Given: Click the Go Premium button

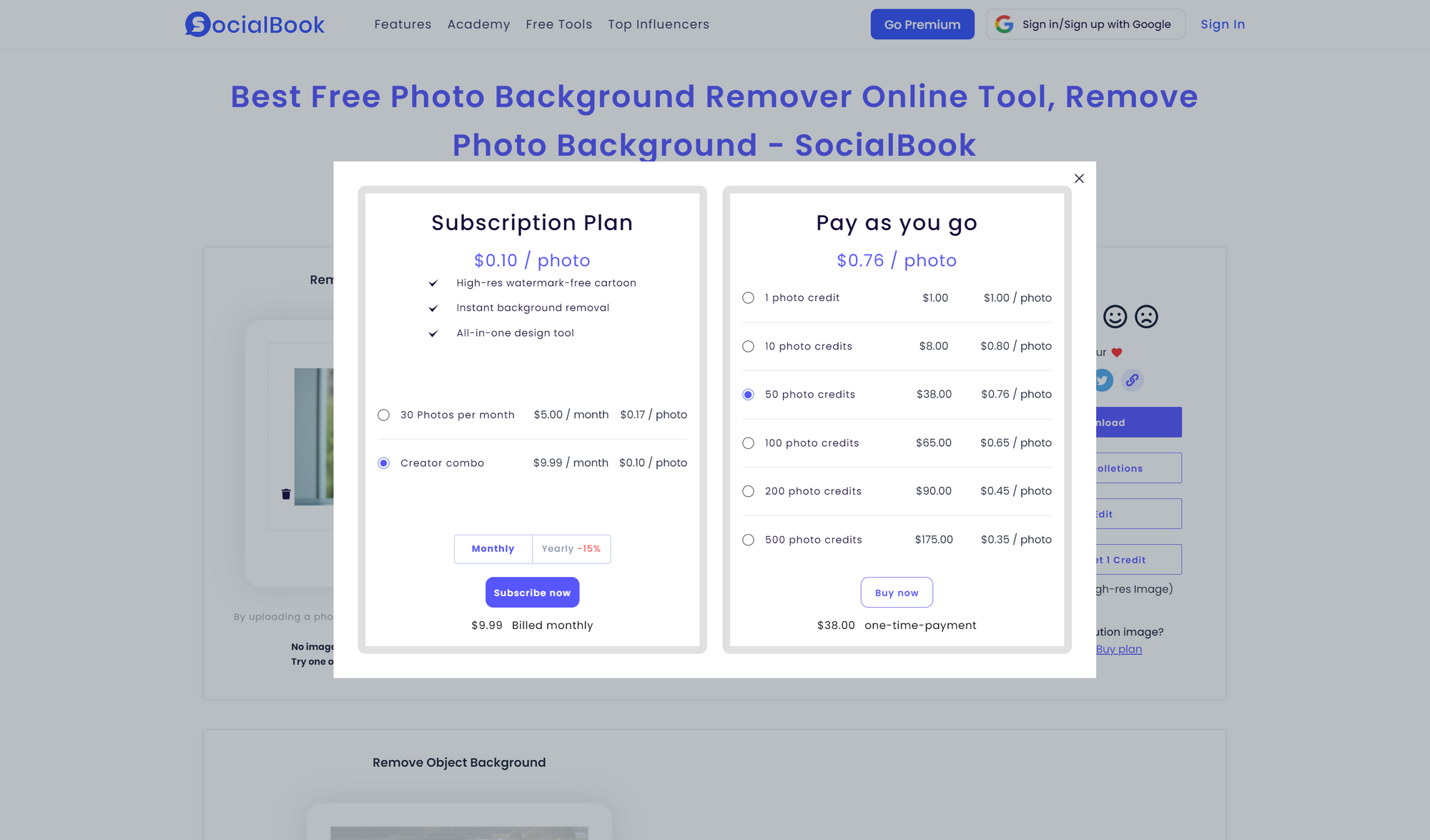Looking at the screenshot, I should tap(922, 24).
